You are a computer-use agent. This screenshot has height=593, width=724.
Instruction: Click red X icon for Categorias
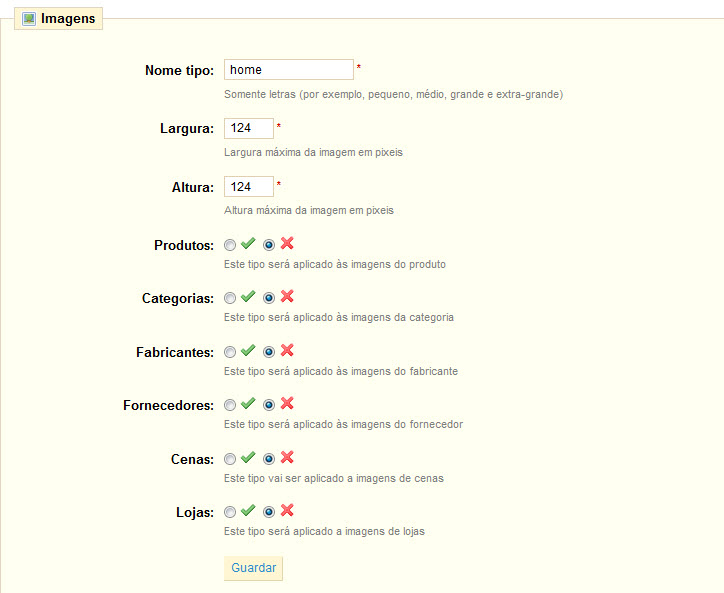click(287, 296)
